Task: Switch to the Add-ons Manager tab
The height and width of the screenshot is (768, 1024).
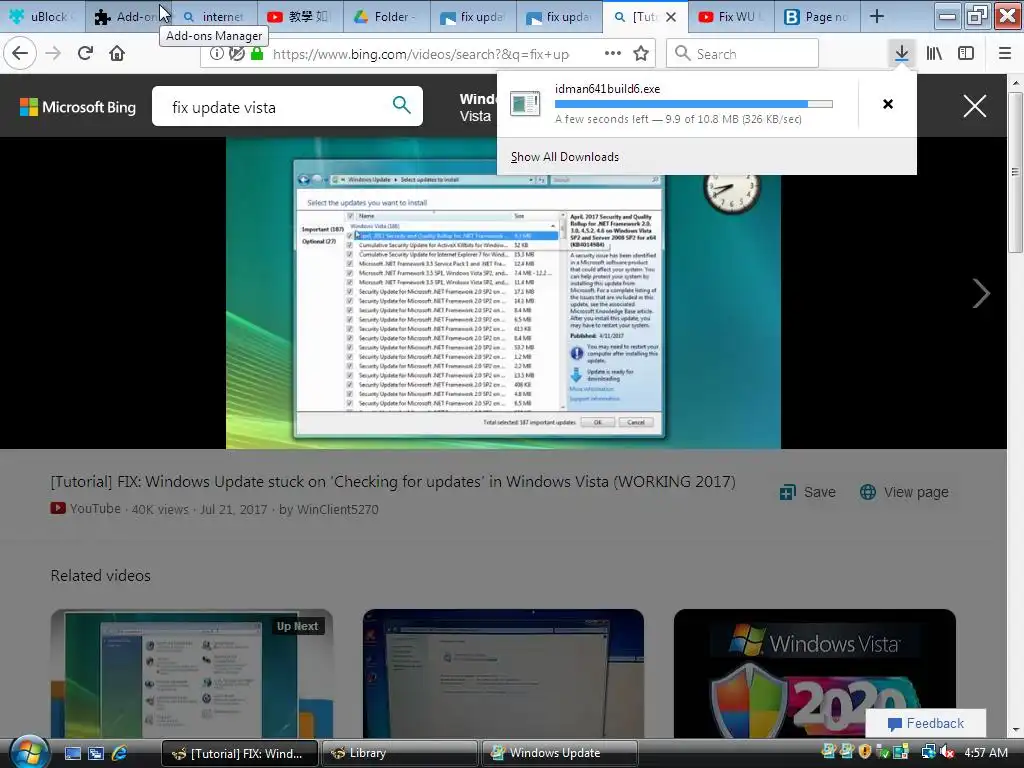Action: 127,17
